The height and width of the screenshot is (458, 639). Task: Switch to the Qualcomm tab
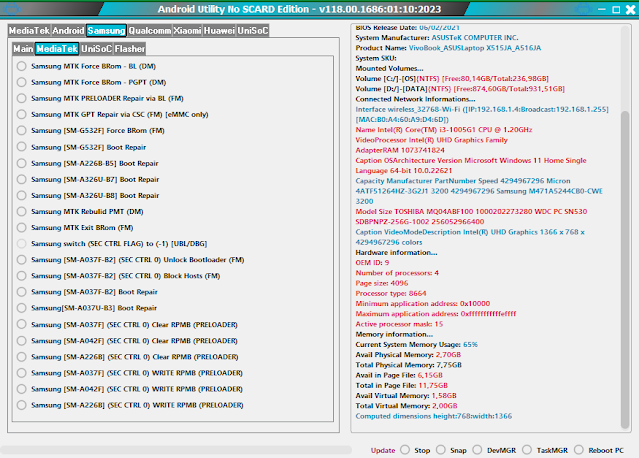(150, 31)
